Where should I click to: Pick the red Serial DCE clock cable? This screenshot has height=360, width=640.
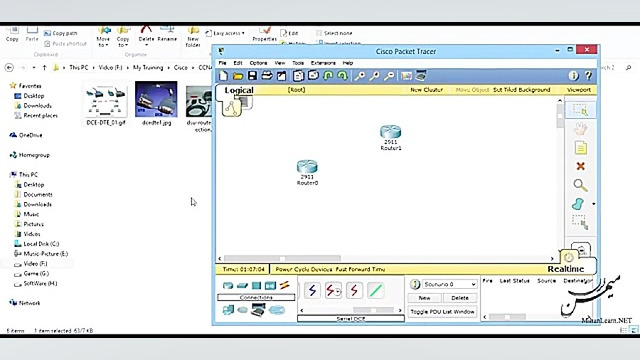click(x=333, y=291)
